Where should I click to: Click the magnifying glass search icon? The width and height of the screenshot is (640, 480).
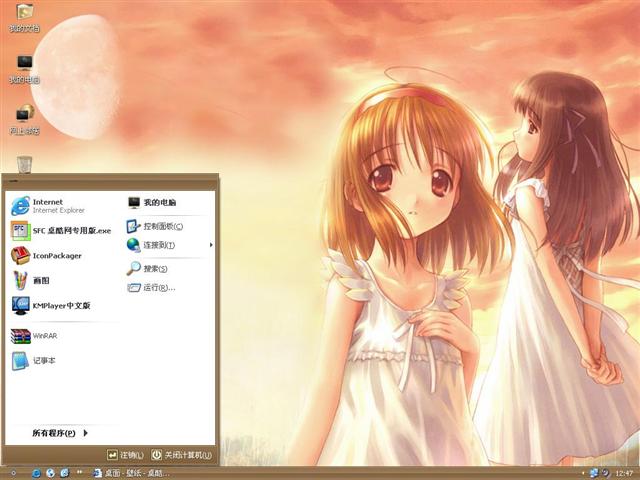pyautogui.click(x=133, y=269)
